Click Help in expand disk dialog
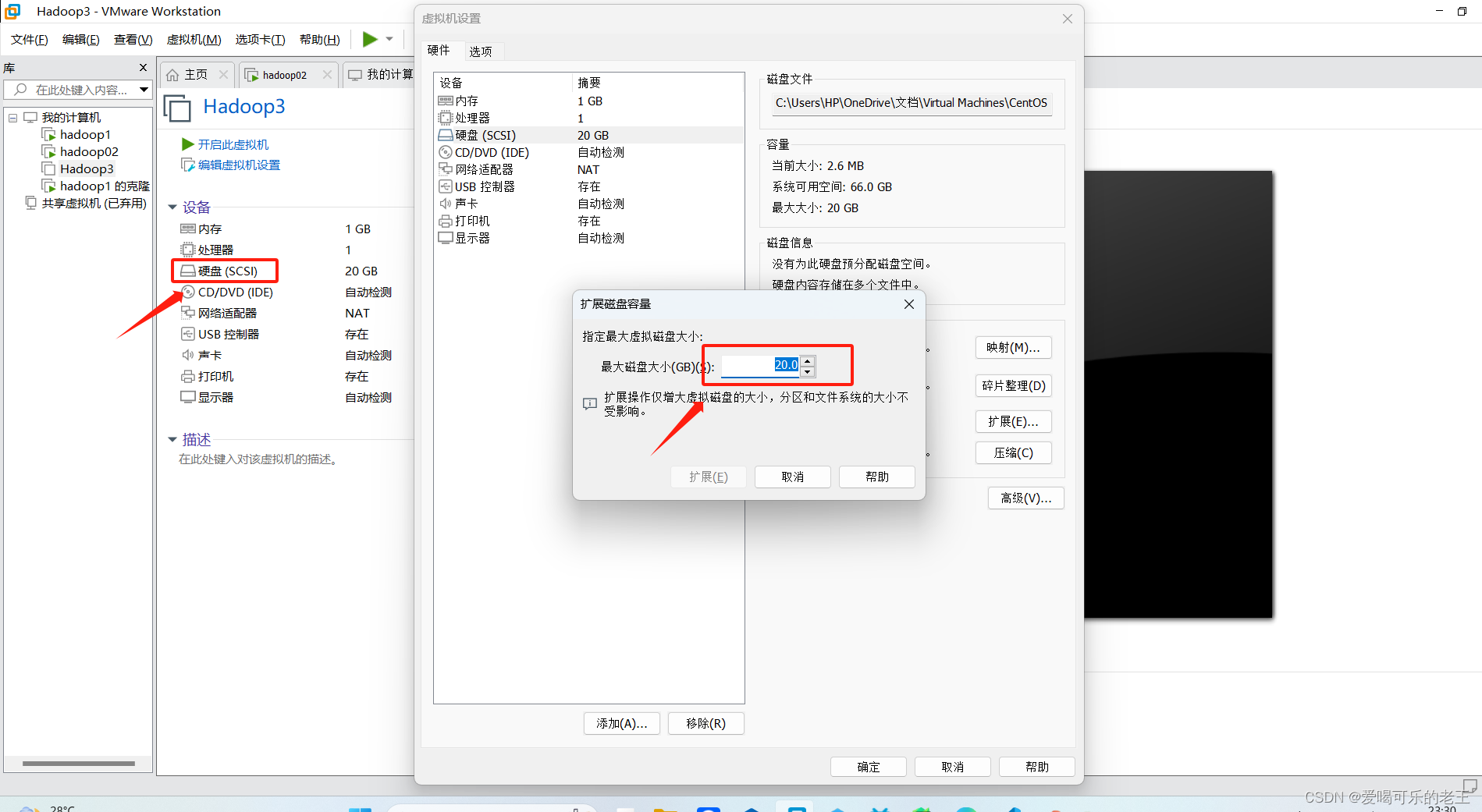 coord(876,477)
